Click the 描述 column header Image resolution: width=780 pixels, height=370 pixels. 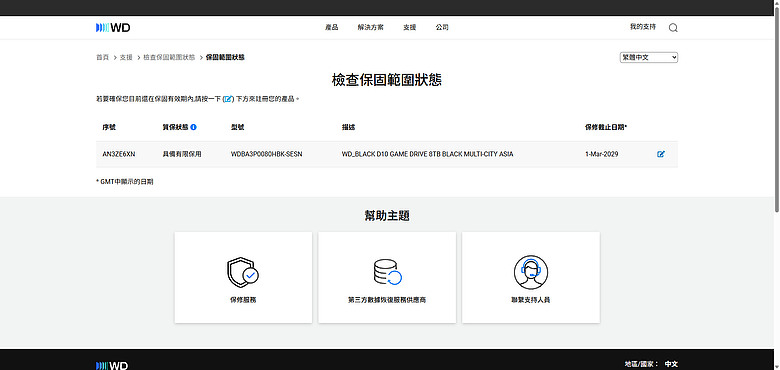tap(348, 127)
